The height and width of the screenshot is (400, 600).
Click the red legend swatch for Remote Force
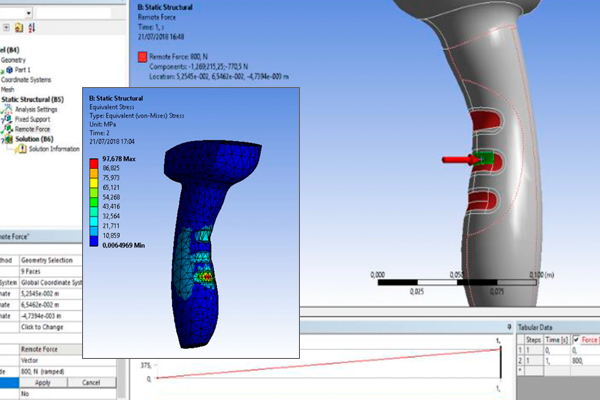coord(143,59)
